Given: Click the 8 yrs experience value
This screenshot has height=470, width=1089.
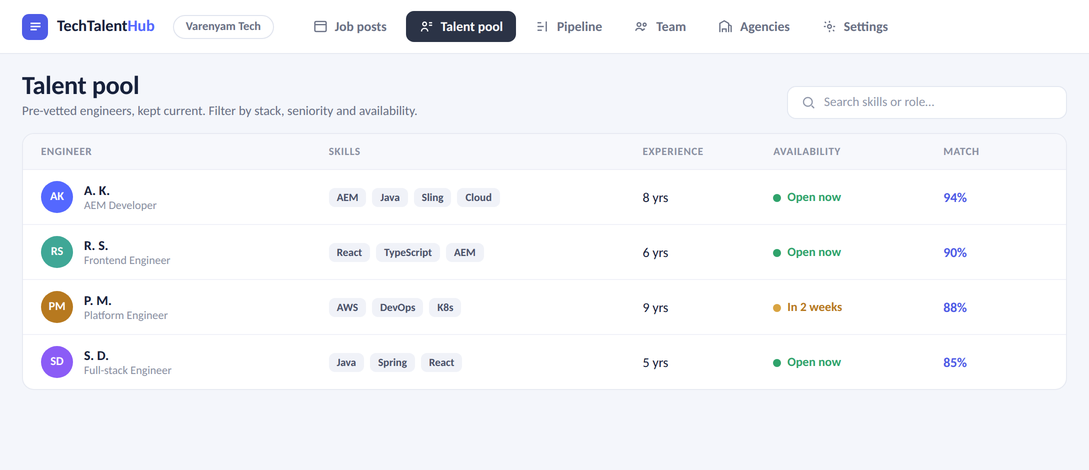Looking at the screenshot, I should click(655, 198).
